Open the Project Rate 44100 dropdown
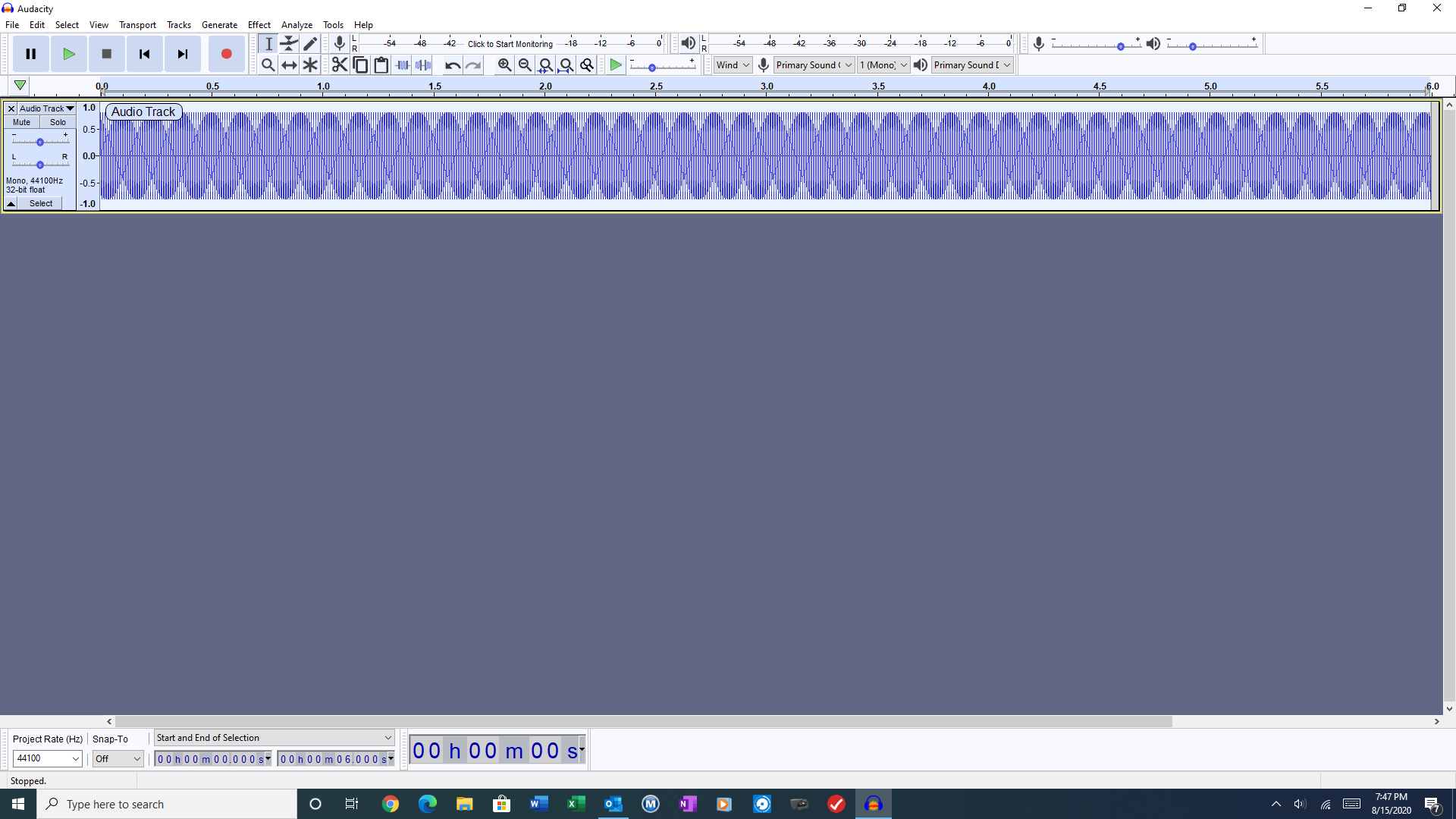The height and width of the screenshot is (819, 1456). tap(47, 758)
